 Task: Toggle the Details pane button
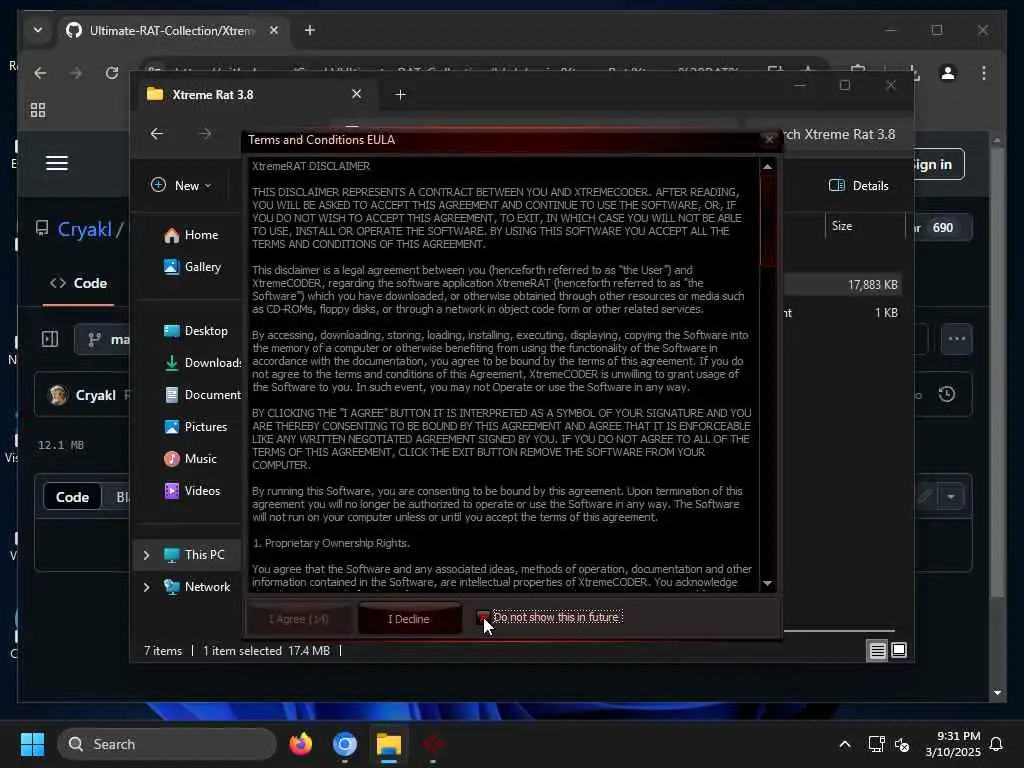(x=858, y=186)
